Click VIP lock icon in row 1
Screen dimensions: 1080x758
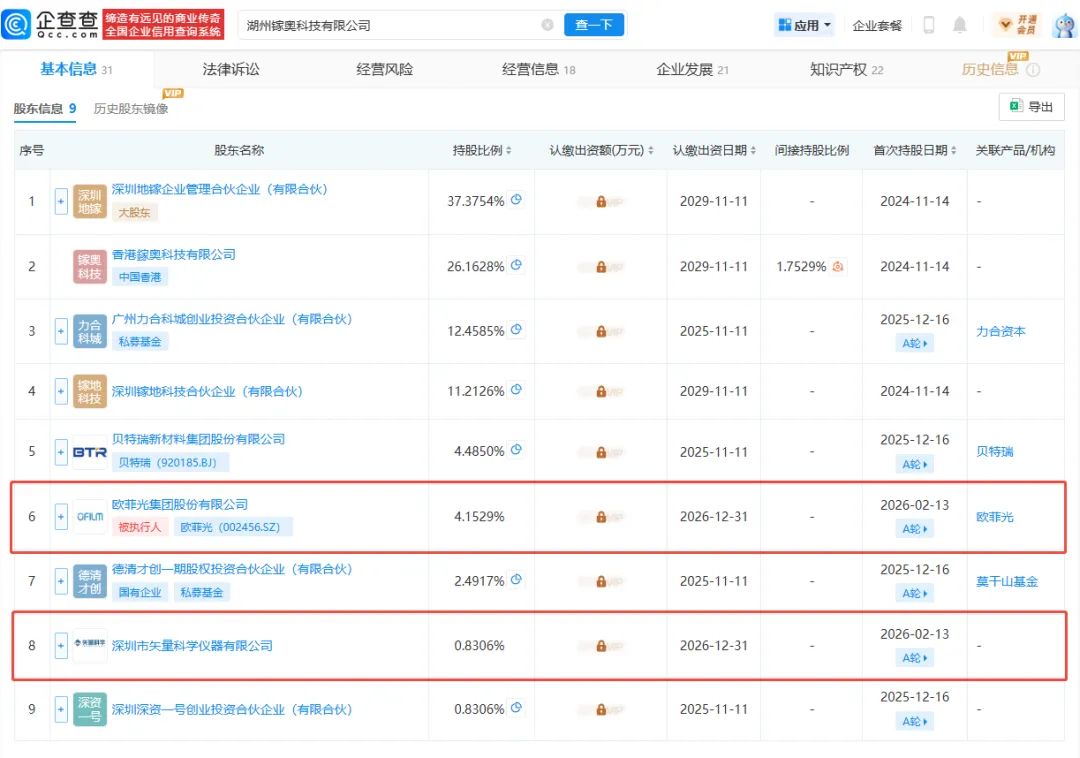[601, 202]
